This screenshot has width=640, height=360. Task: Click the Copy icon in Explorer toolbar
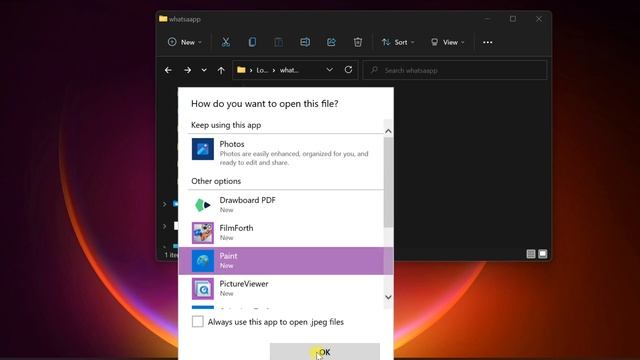(x=252, y=42)
